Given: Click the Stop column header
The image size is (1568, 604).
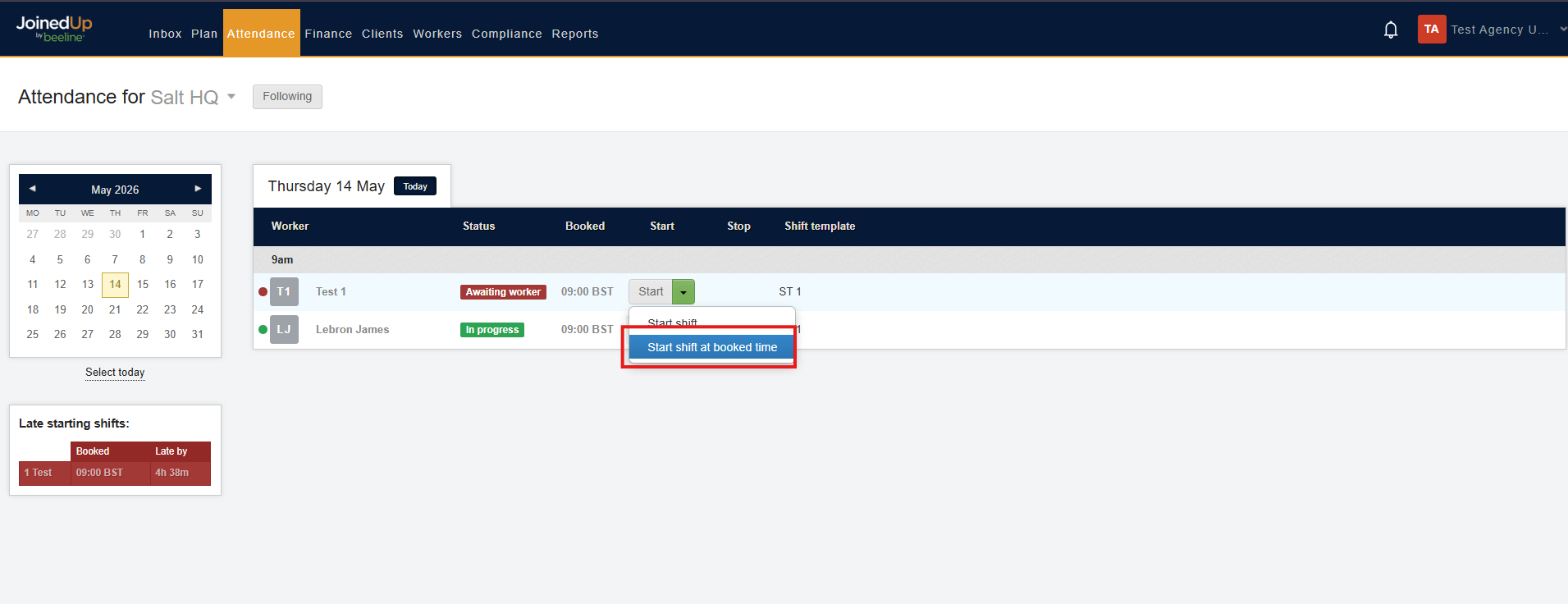Looking at the screenshot, I should click(x=738, y=226).
